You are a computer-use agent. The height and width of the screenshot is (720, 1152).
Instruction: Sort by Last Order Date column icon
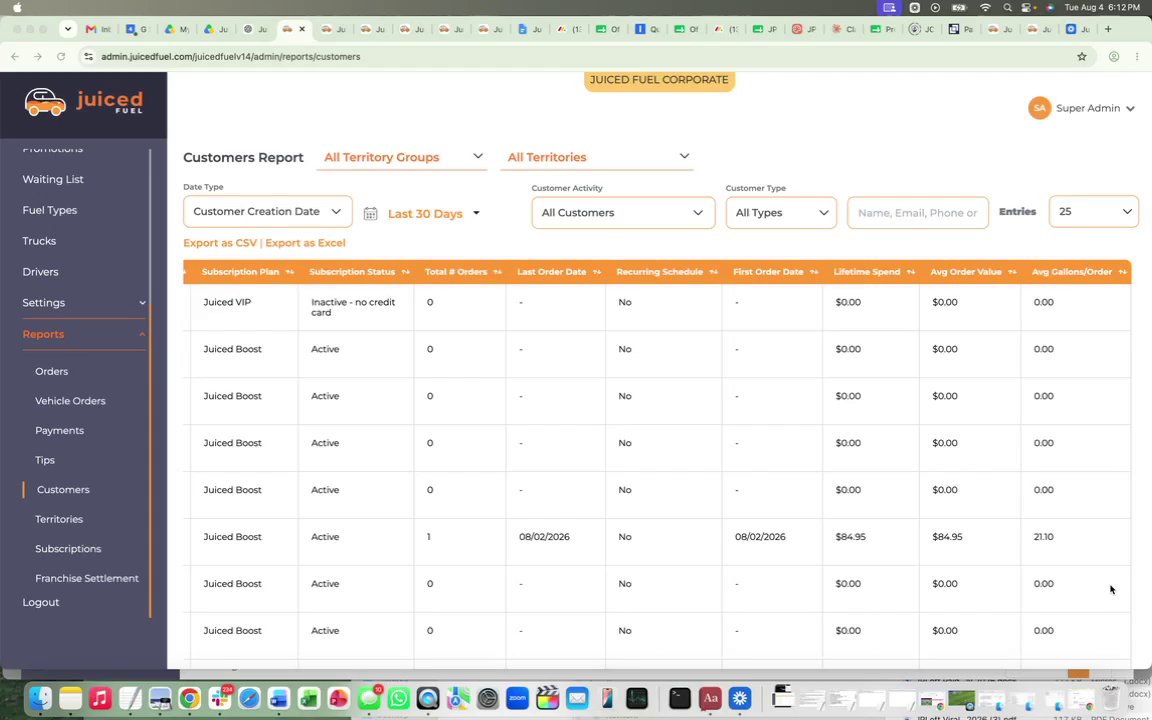click(597, 272)
